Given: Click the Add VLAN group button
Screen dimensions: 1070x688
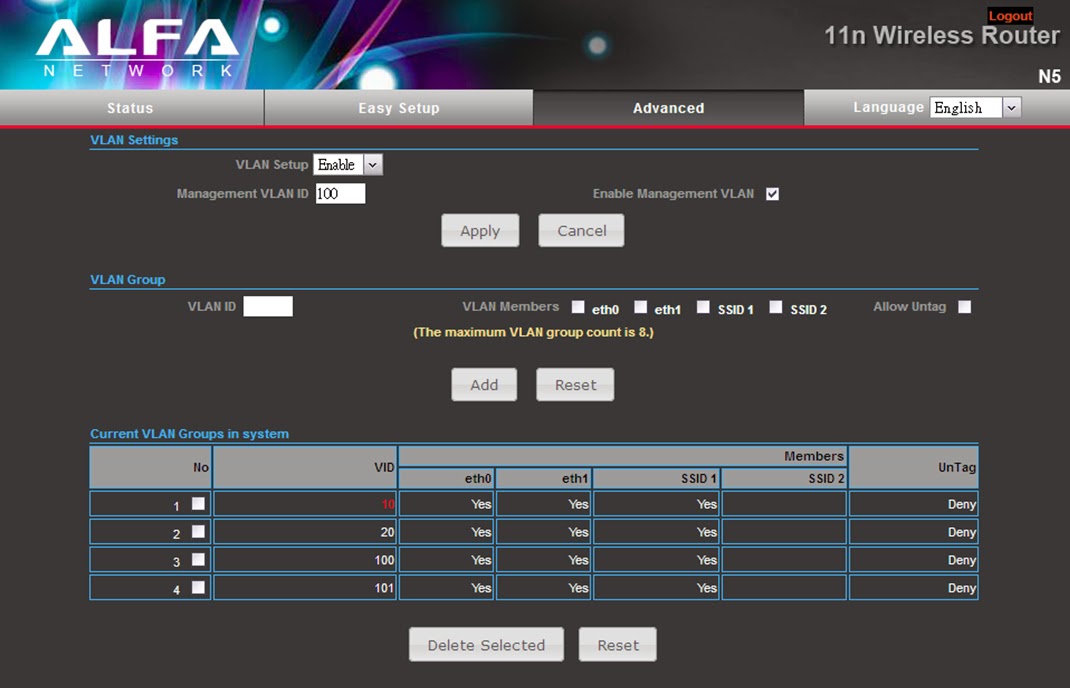Looking at the screenshot, I should point(484,385).
